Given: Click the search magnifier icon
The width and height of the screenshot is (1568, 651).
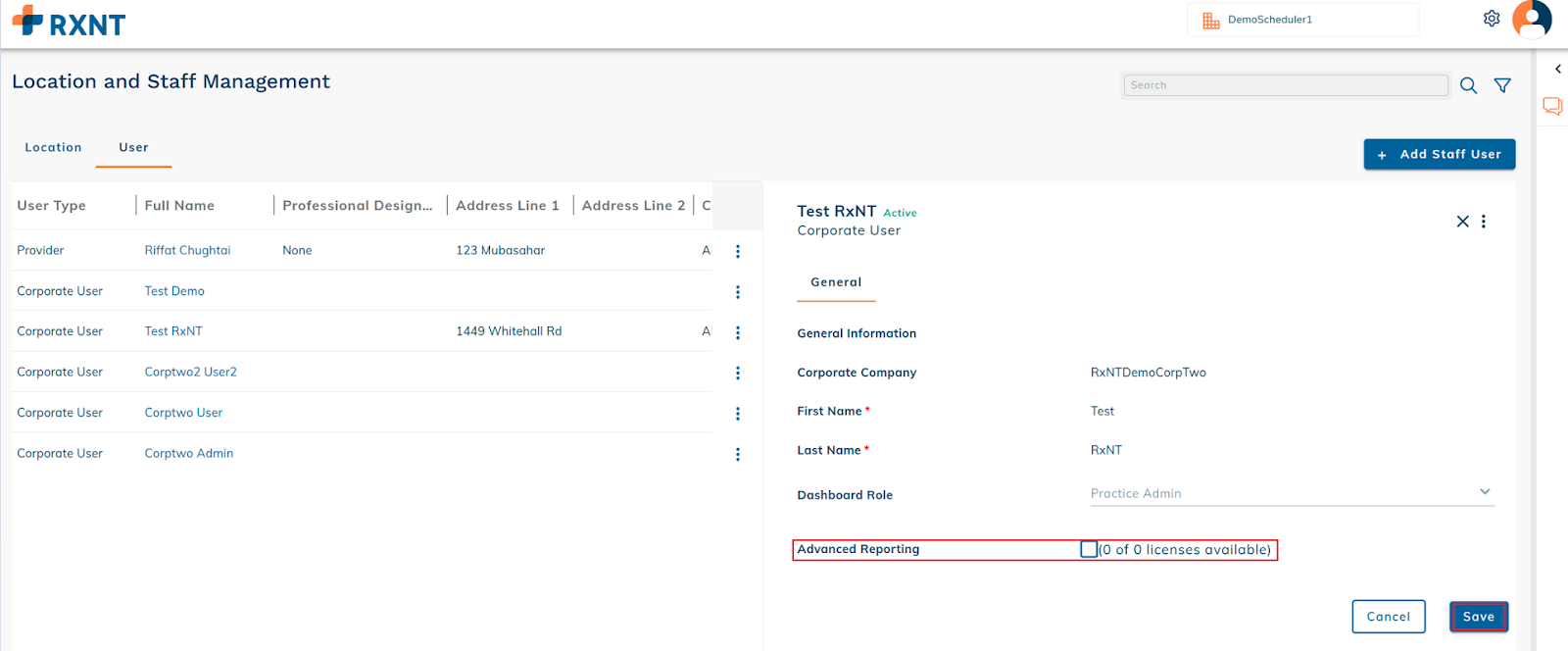Looking at the screenshot, I should 1468,85.
